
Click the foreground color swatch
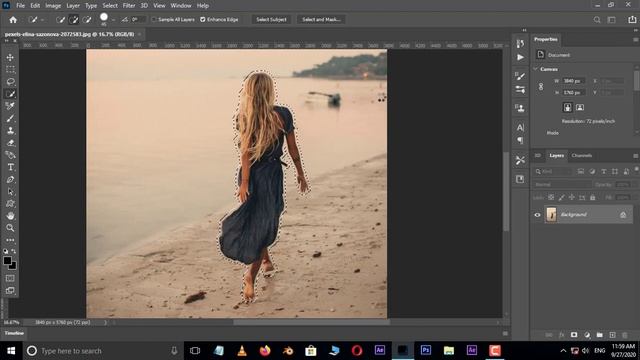7,260
